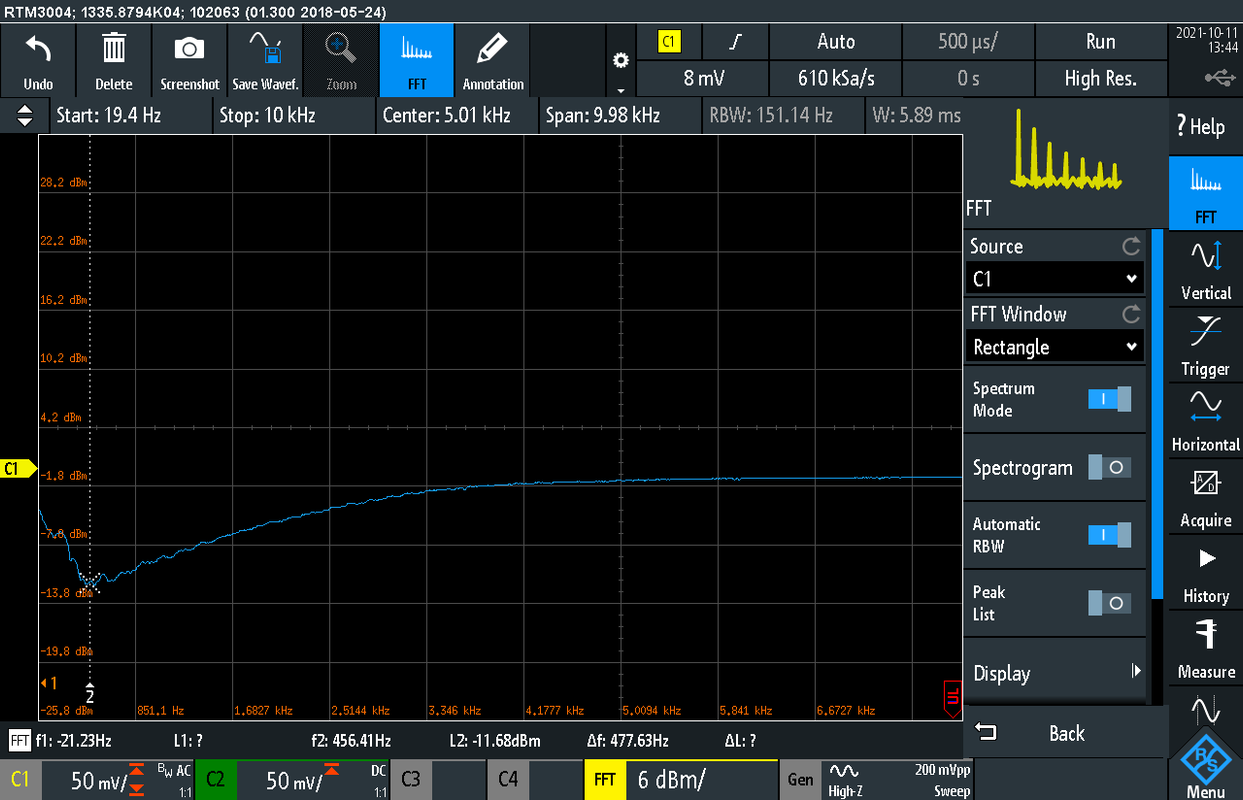Open Horizontal settings in sidebar

click(x=1205, y=422)
